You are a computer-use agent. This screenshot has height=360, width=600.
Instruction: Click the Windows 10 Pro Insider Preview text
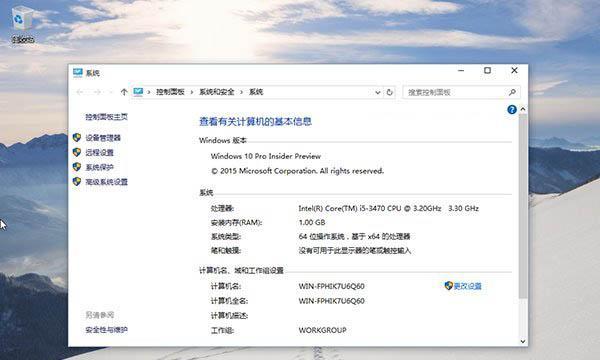click(x=266, y=156)
